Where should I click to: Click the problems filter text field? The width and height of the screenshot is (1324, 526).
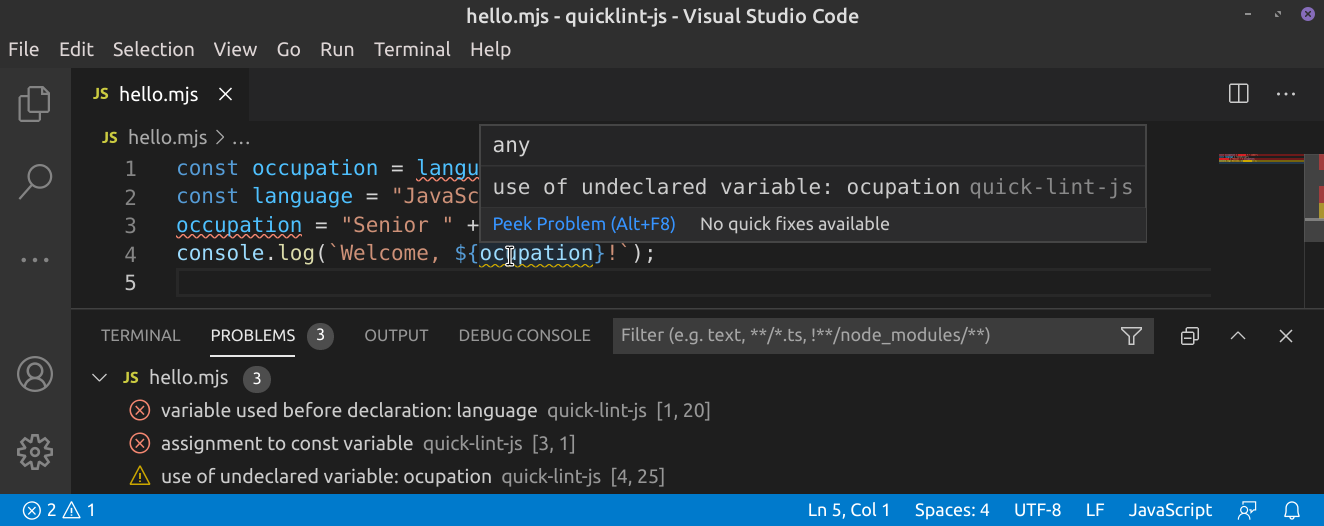point(860,336)
